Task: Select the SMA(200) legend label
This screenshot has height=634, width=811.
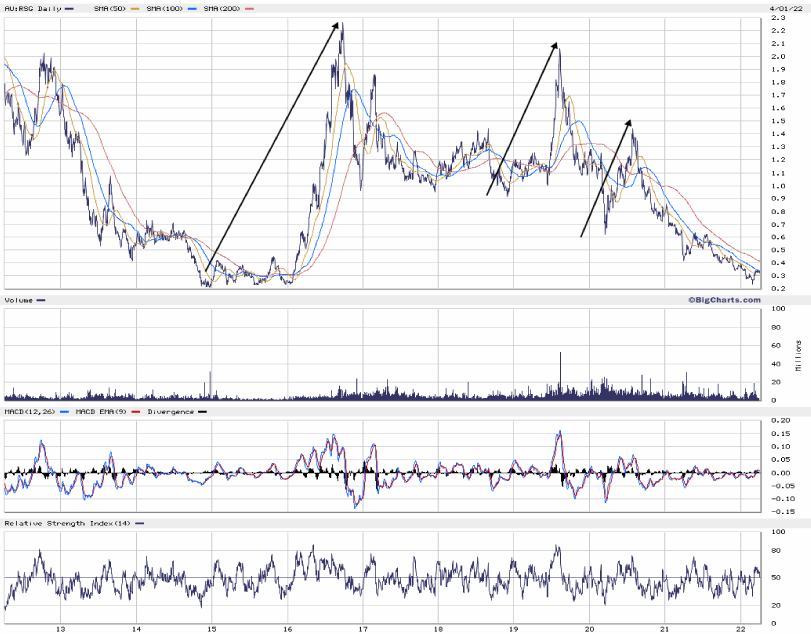Action: coord(222,8)
